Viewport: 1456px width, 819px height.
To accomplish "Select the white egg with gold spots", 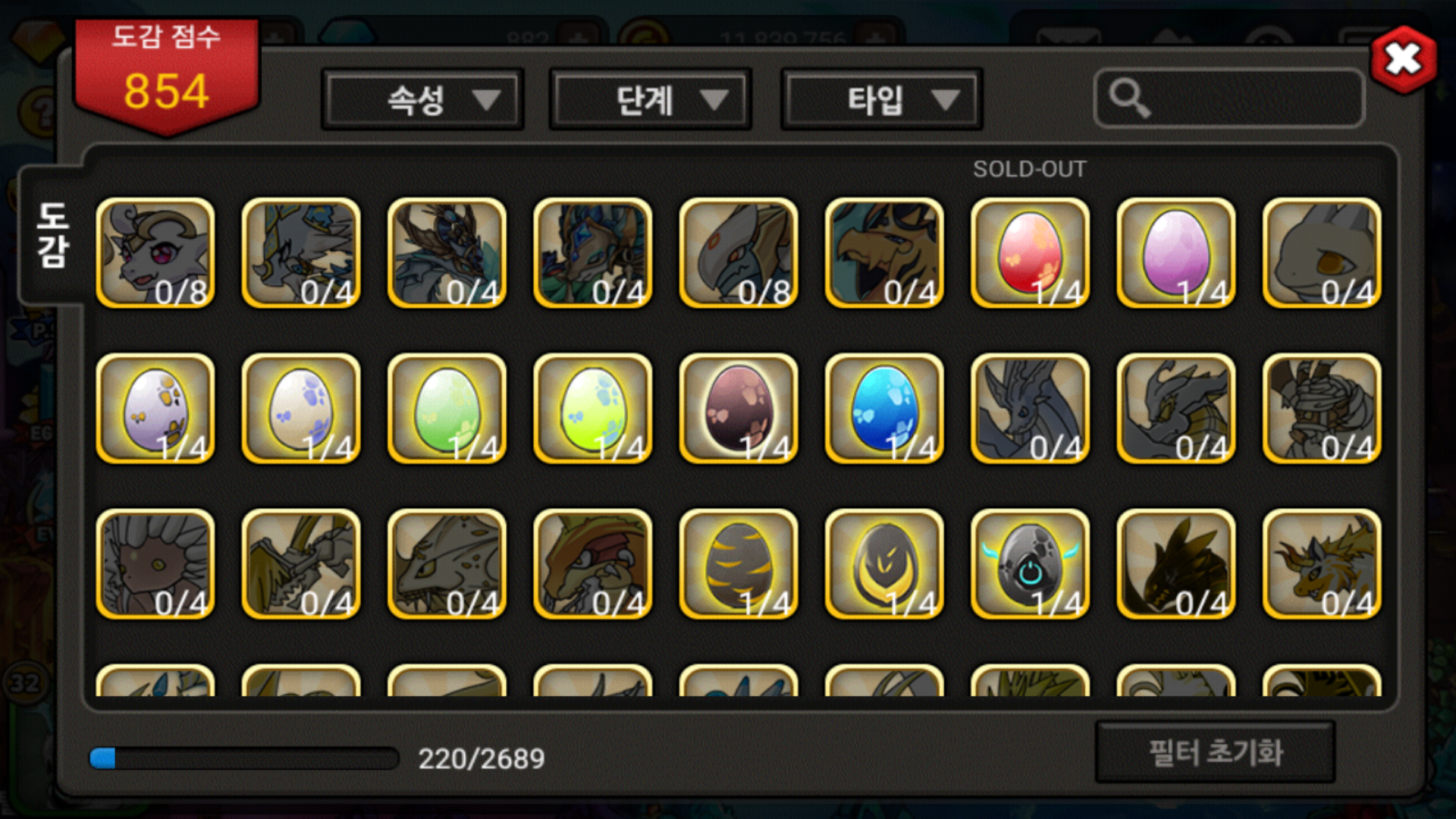I will [x=155, y=409].
